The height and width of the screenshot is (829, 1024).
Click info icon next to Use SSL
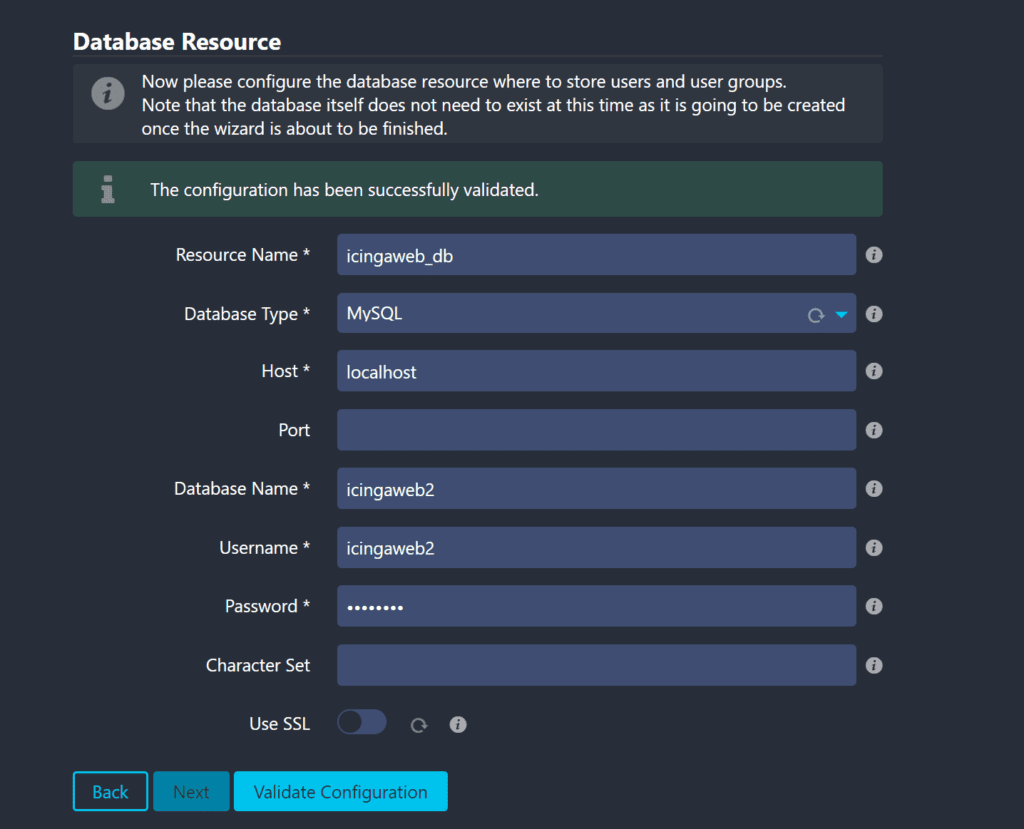coord(458,724)
